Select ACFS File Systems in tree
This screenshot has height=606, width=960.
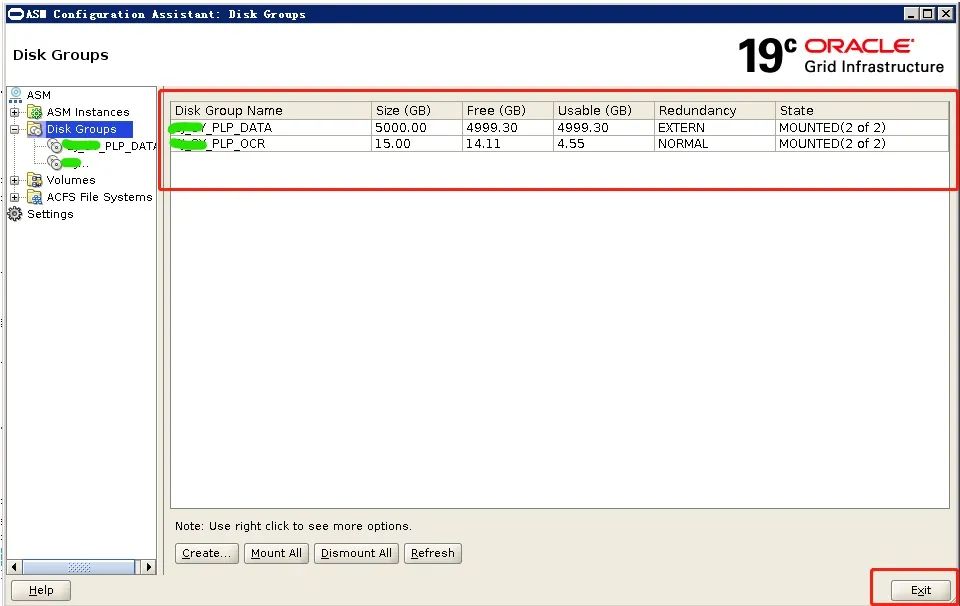tap(99, 197)
